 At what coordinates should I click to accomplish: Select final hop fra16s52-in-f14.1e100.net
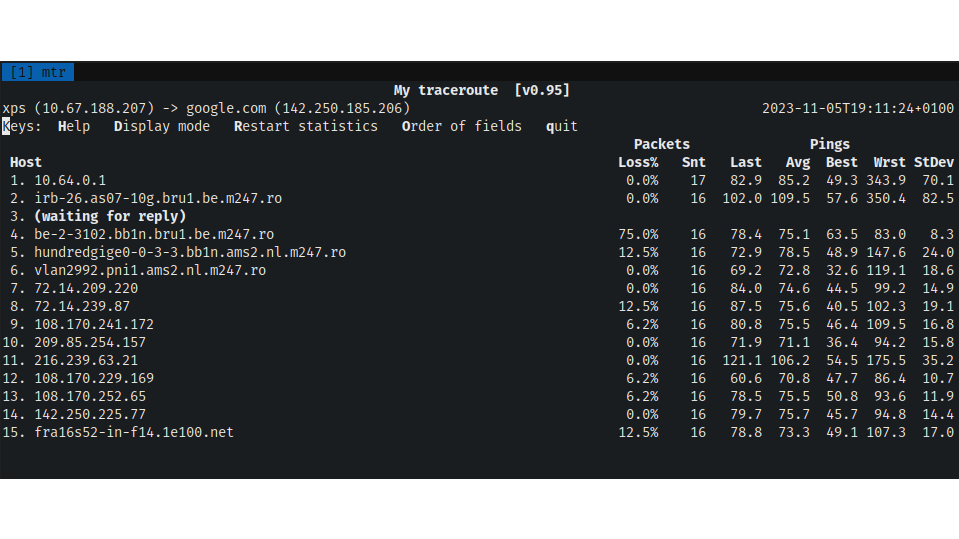pos(134,432)
